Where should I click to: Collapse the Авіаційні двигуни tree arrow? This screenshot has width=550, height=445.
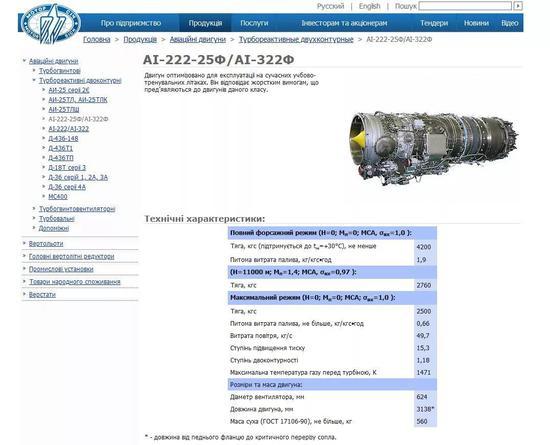point(25,61)
